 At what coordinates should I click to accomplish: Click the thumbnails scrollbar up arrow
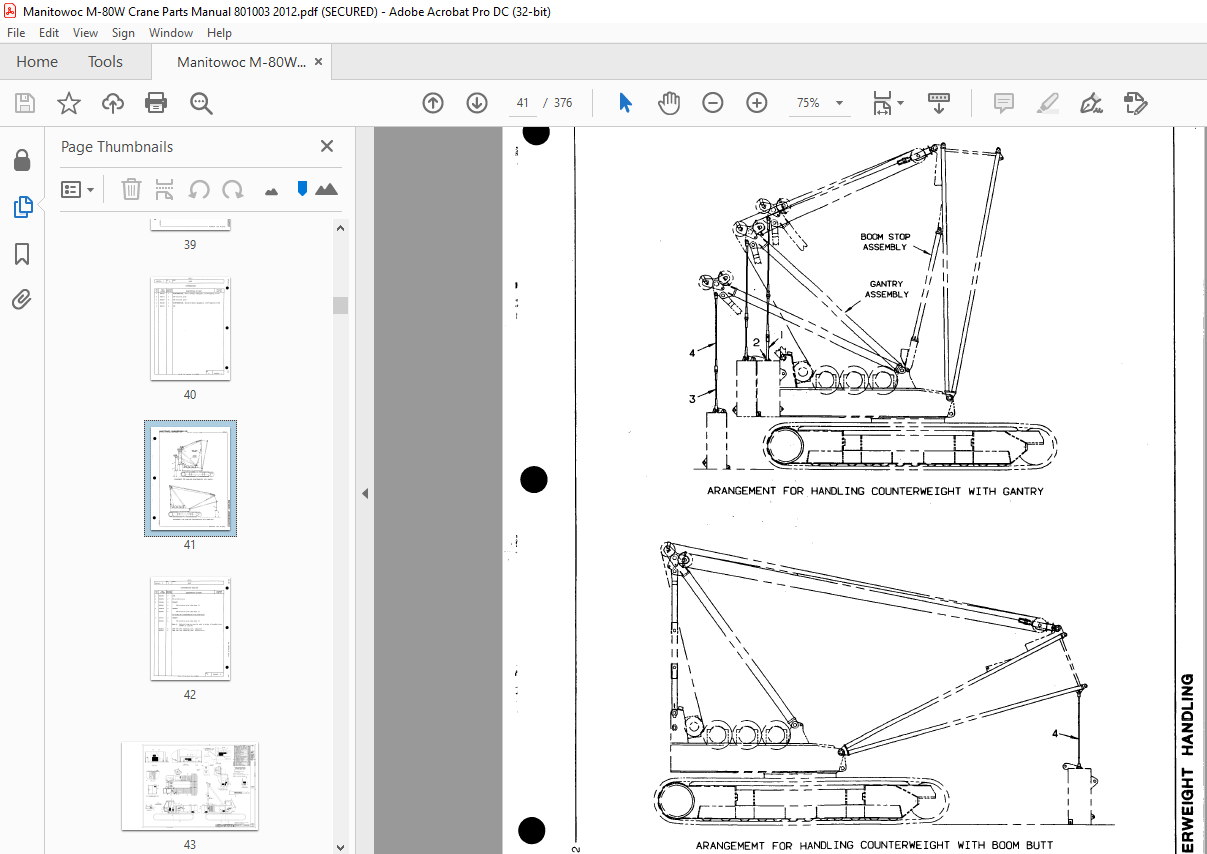(341, 227)
